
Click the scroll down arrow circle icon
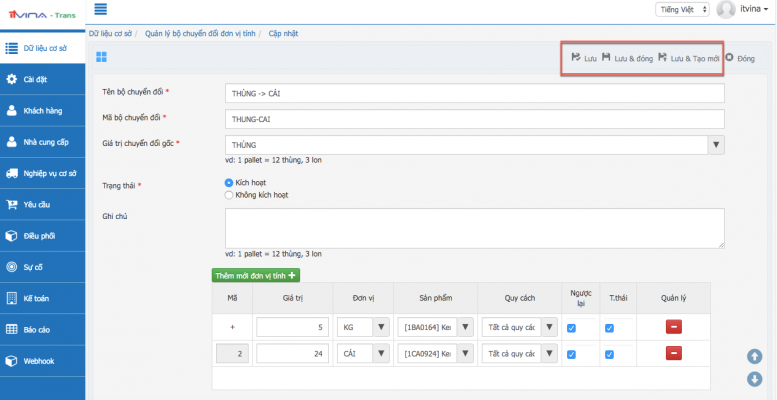(754, 378)
